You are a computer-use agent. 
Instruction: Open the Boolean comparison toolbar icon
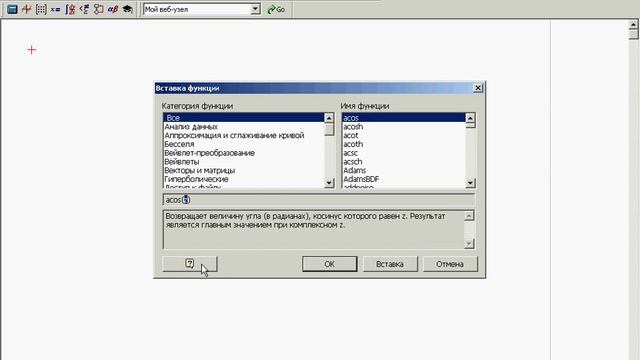point(84,9)
